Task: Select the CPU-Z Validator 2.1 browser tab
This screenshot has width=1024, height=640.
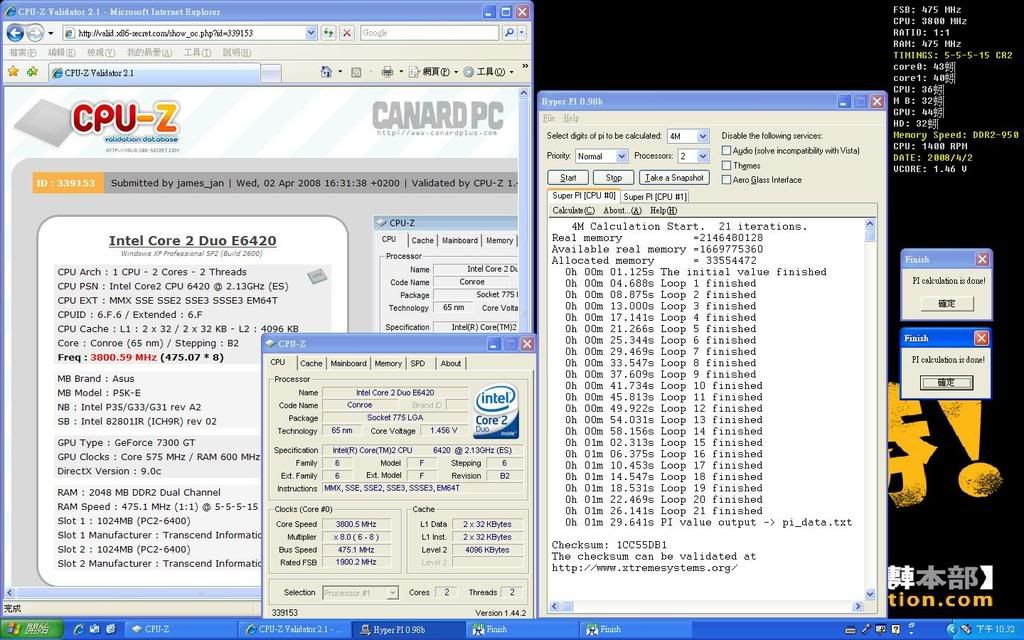Action: pyautogui.click(x=154, y=72)
